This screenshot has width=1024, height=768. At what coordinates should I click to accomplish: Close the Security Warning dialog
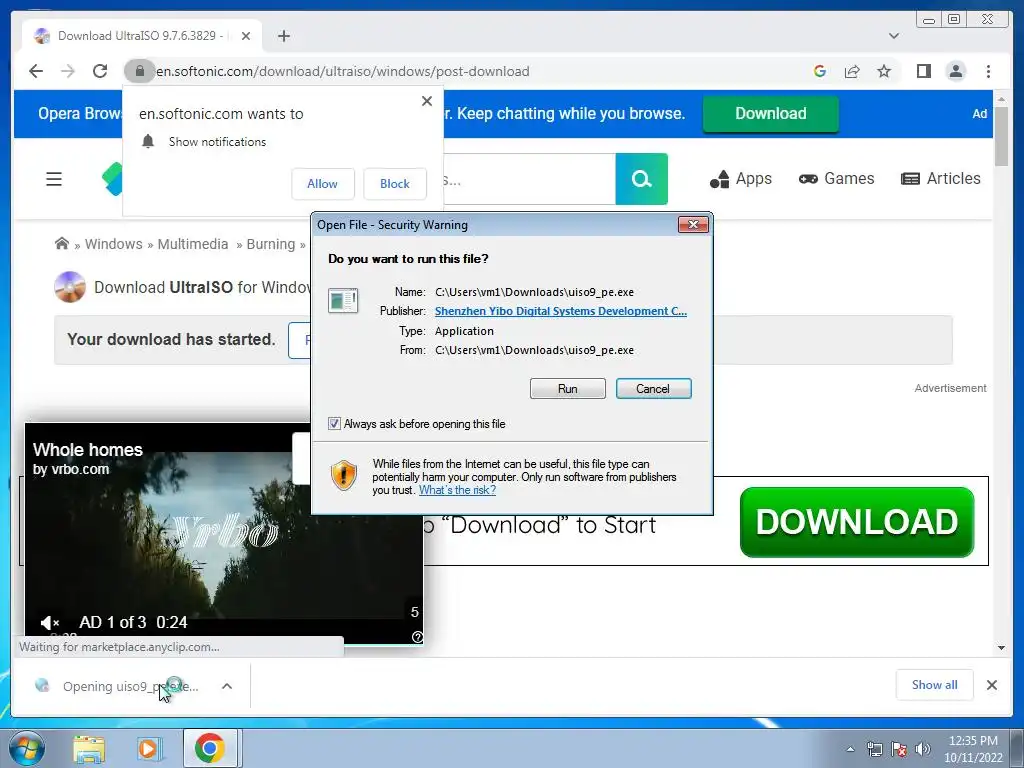(693, 225)
